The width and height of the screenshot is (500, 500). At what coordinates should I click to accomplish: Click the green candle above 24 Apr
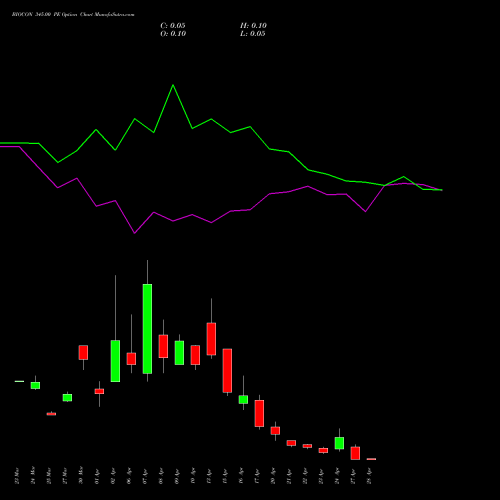tap(339, 443)
